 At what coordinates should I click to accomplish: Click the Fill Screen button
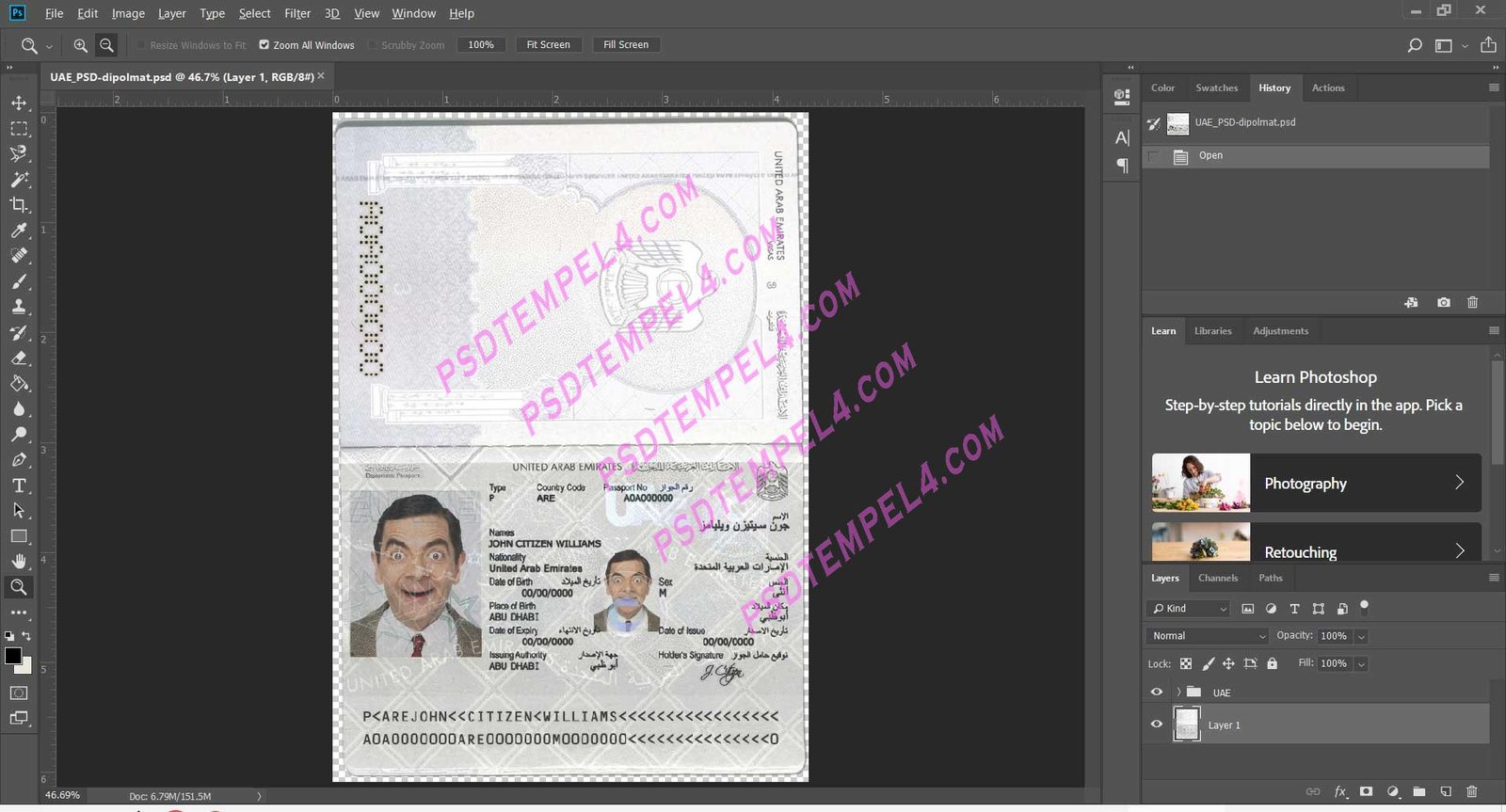click(x=626, y=45)
